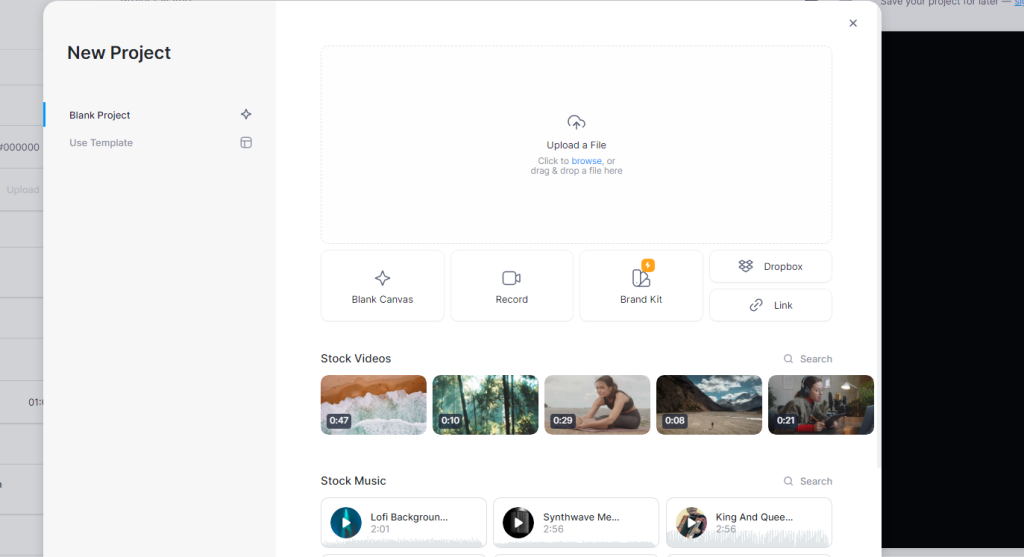Click the Link chain icon
This screenshot has height=557, width=1024.
coord(756,305)
